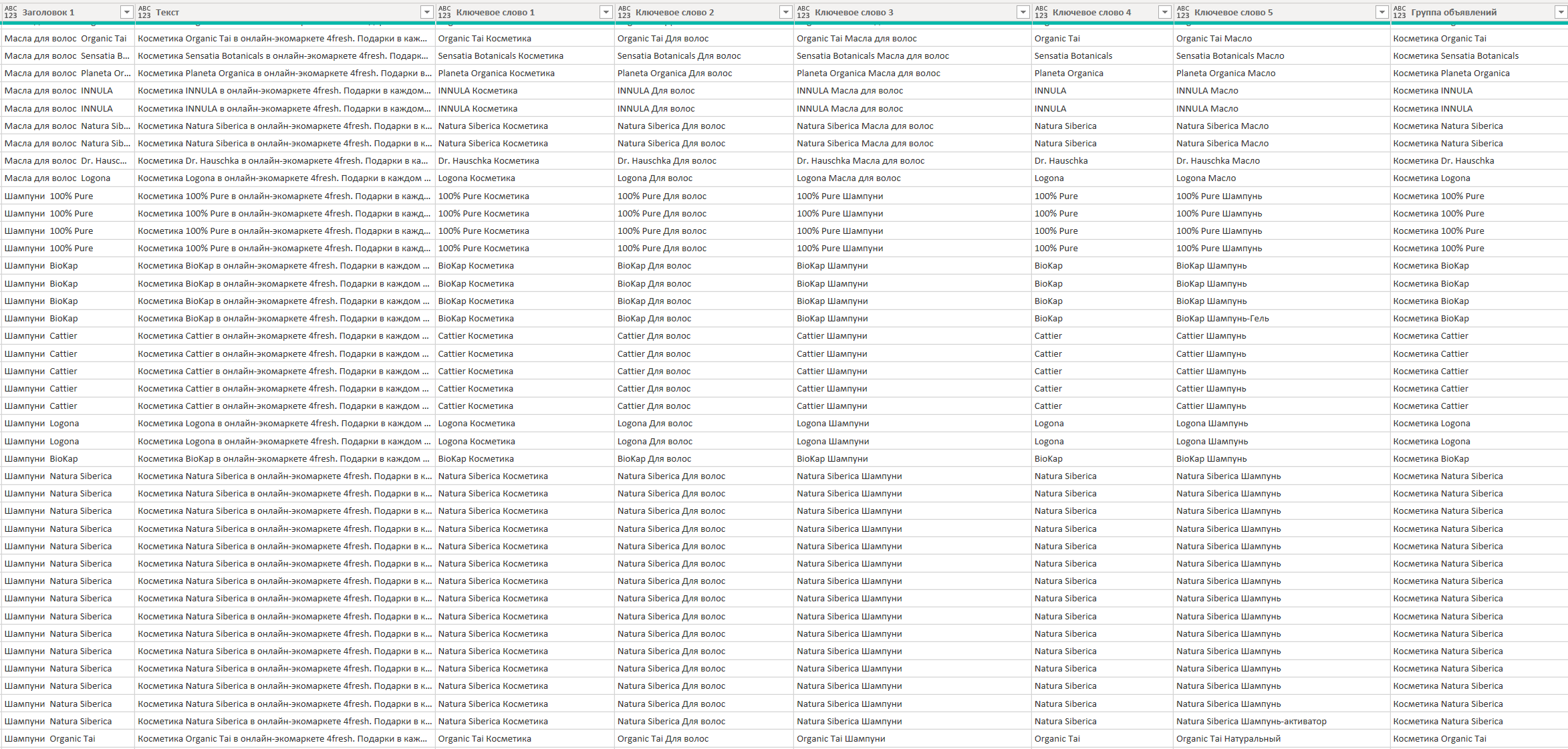Click cell Organic Tai Натуральный
Image resolution: width=1568 pixels, height=749 pixels.
pos(1228,739)
